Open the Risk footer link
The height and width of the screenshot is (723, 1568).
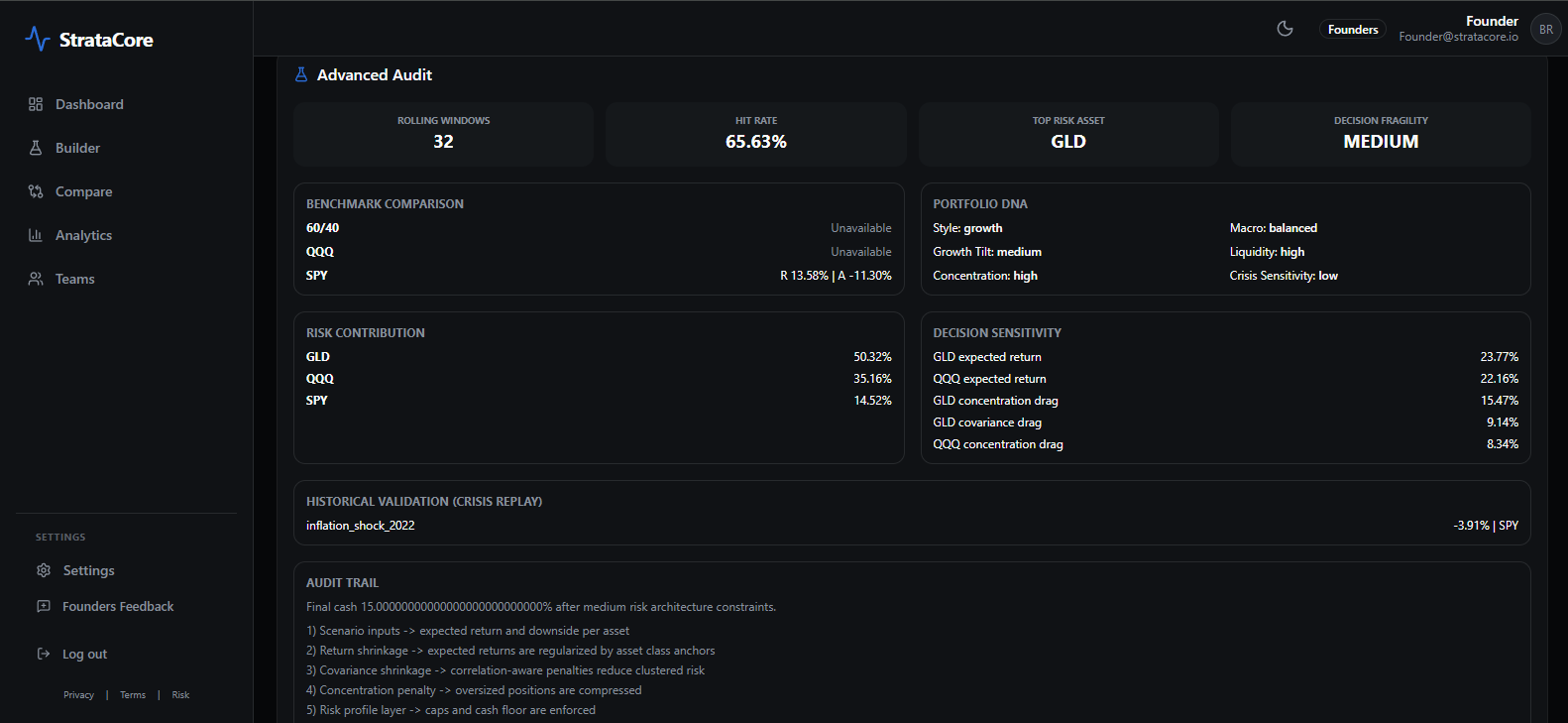click(x=180, y=695)
